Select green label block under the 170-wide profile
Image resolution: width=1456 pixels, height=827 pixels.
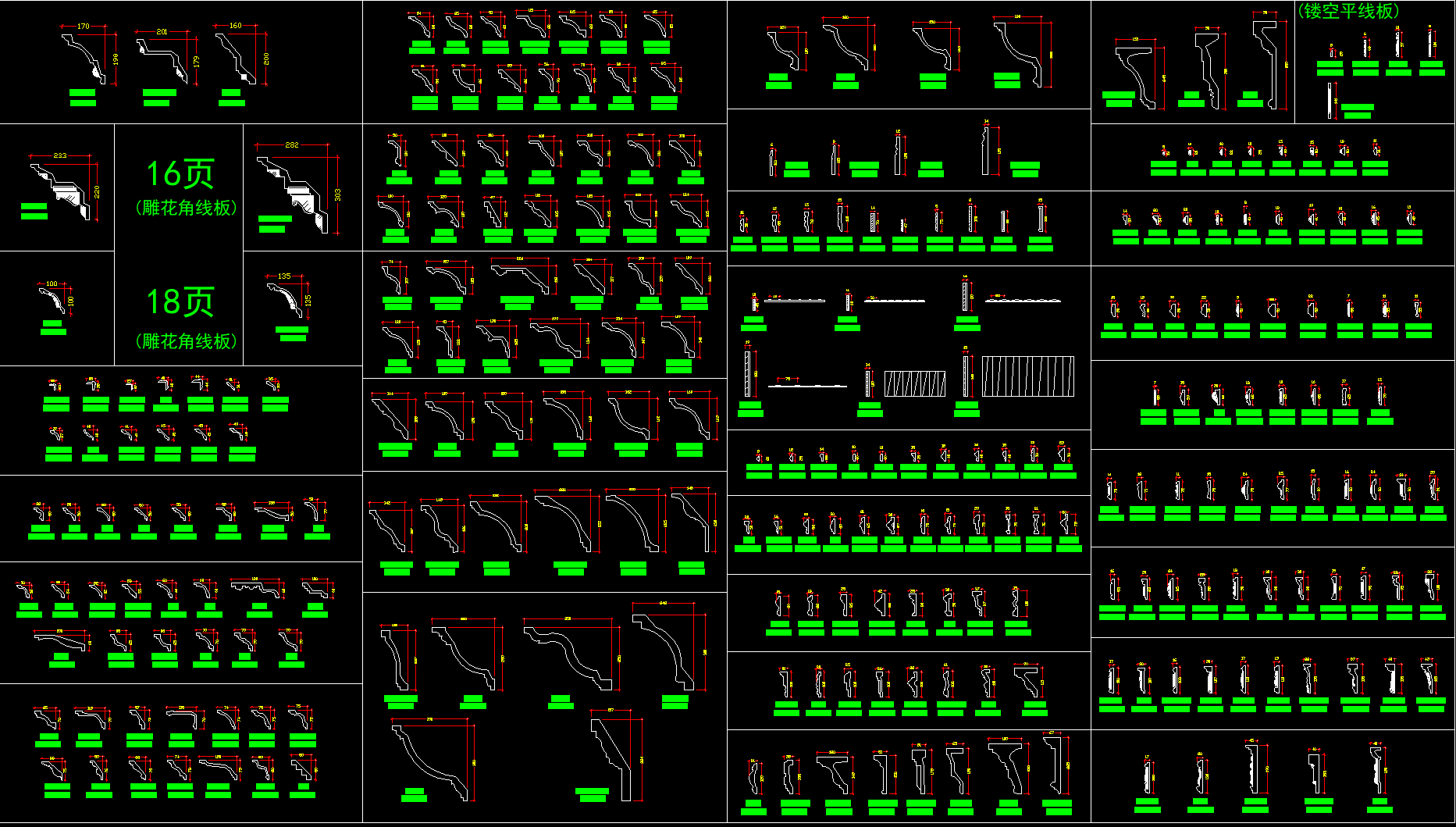pos(83,98)
